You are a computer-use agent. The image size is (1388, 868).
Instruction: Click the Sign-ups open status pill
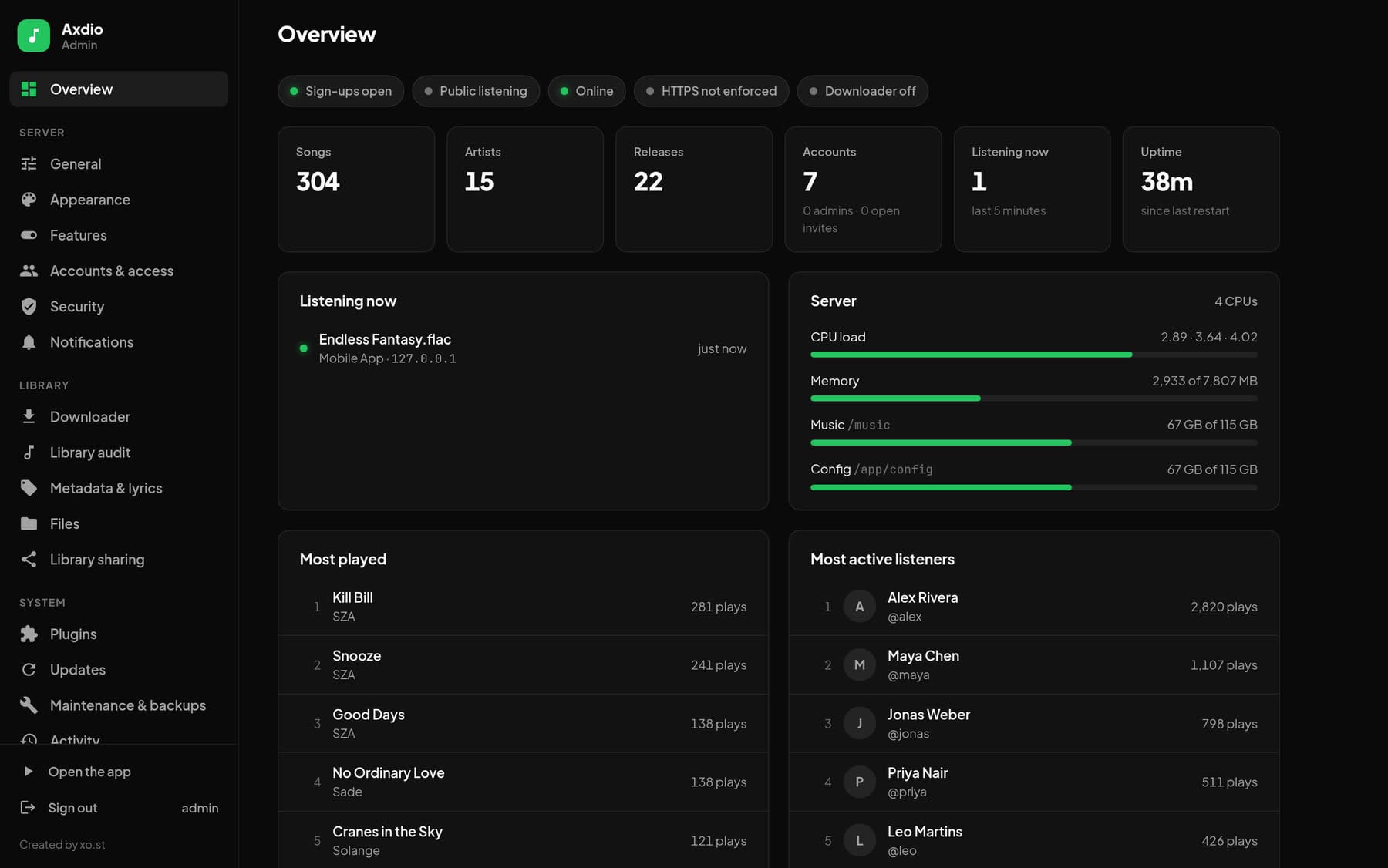(x=341, y=91)
